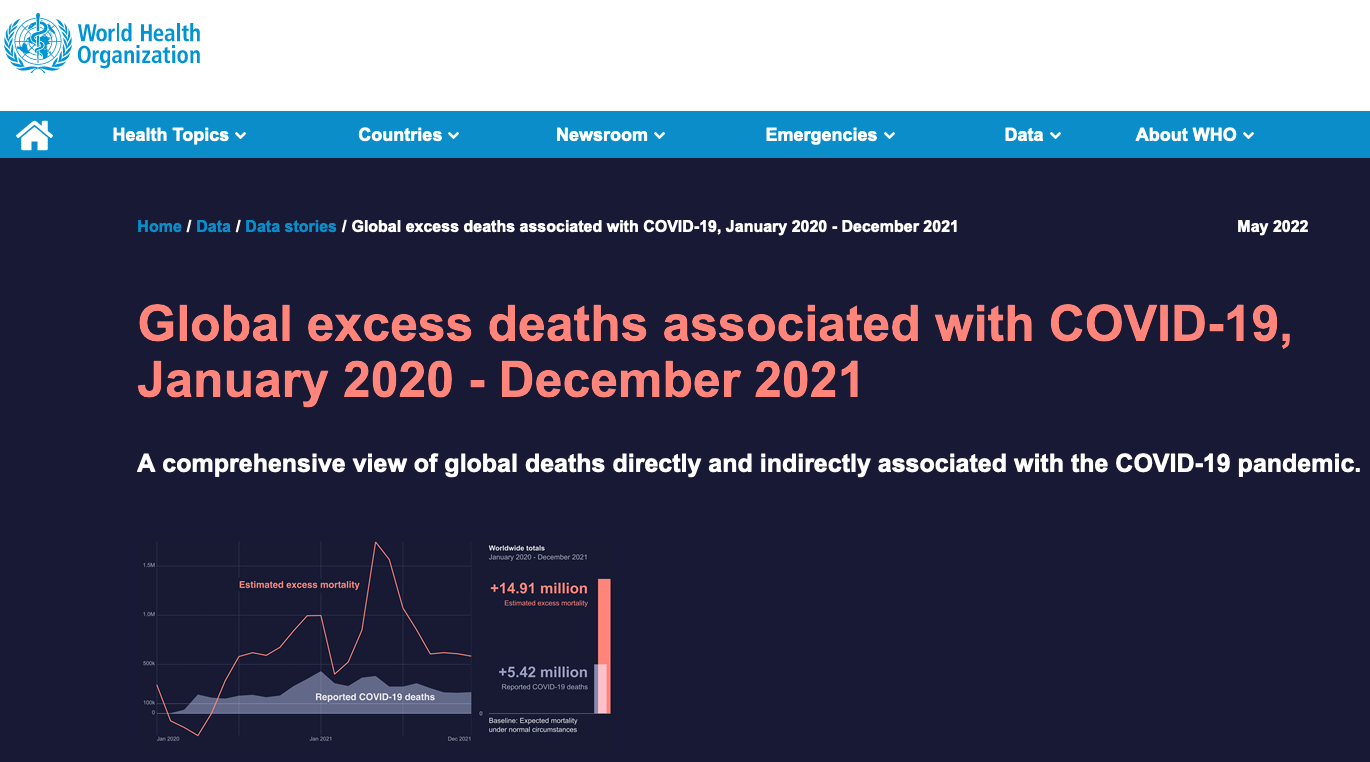Select the May 2022 date text
This screenshot has height=762, width=1370.
pyautogui.click(x=1272, y=226)
